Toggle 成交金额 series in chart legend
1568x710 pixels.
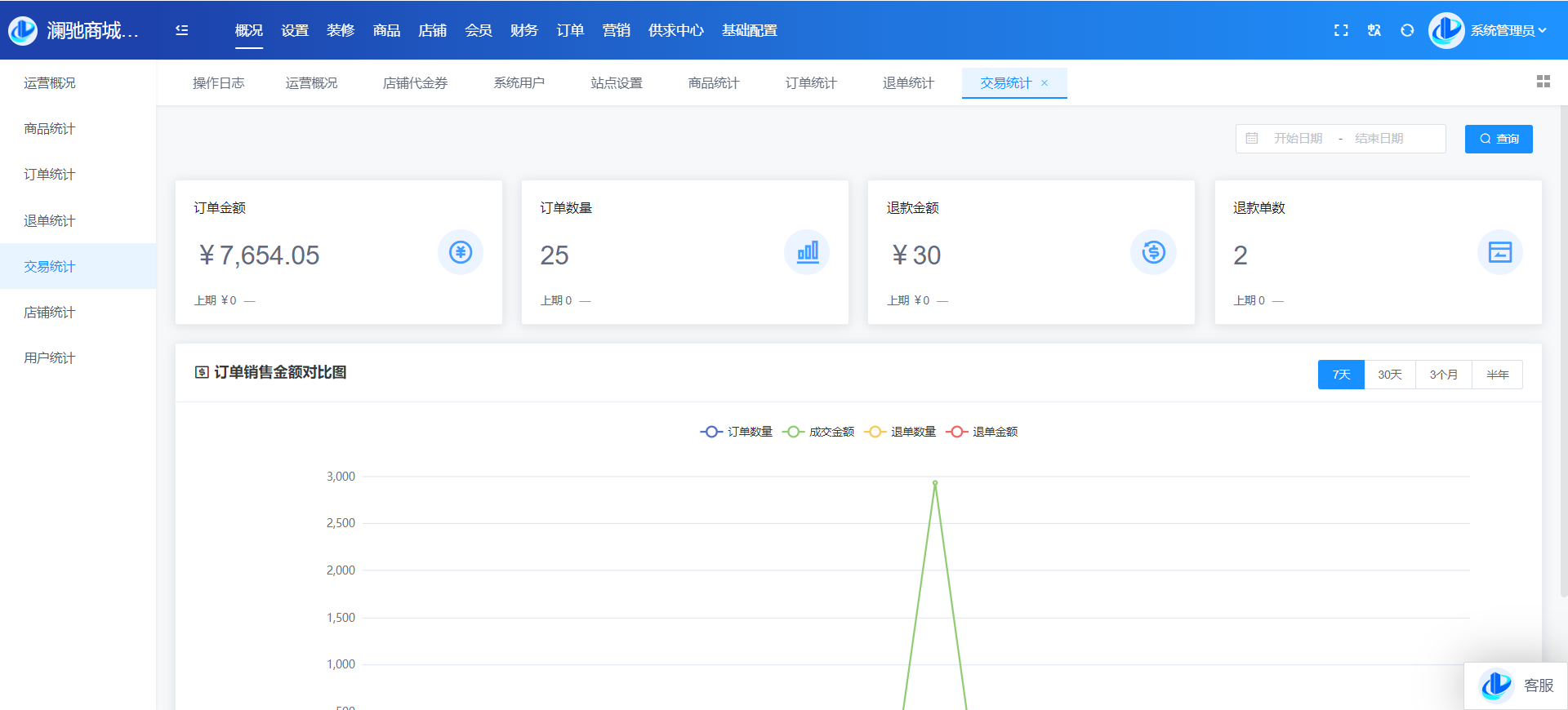tap(819, 432)
